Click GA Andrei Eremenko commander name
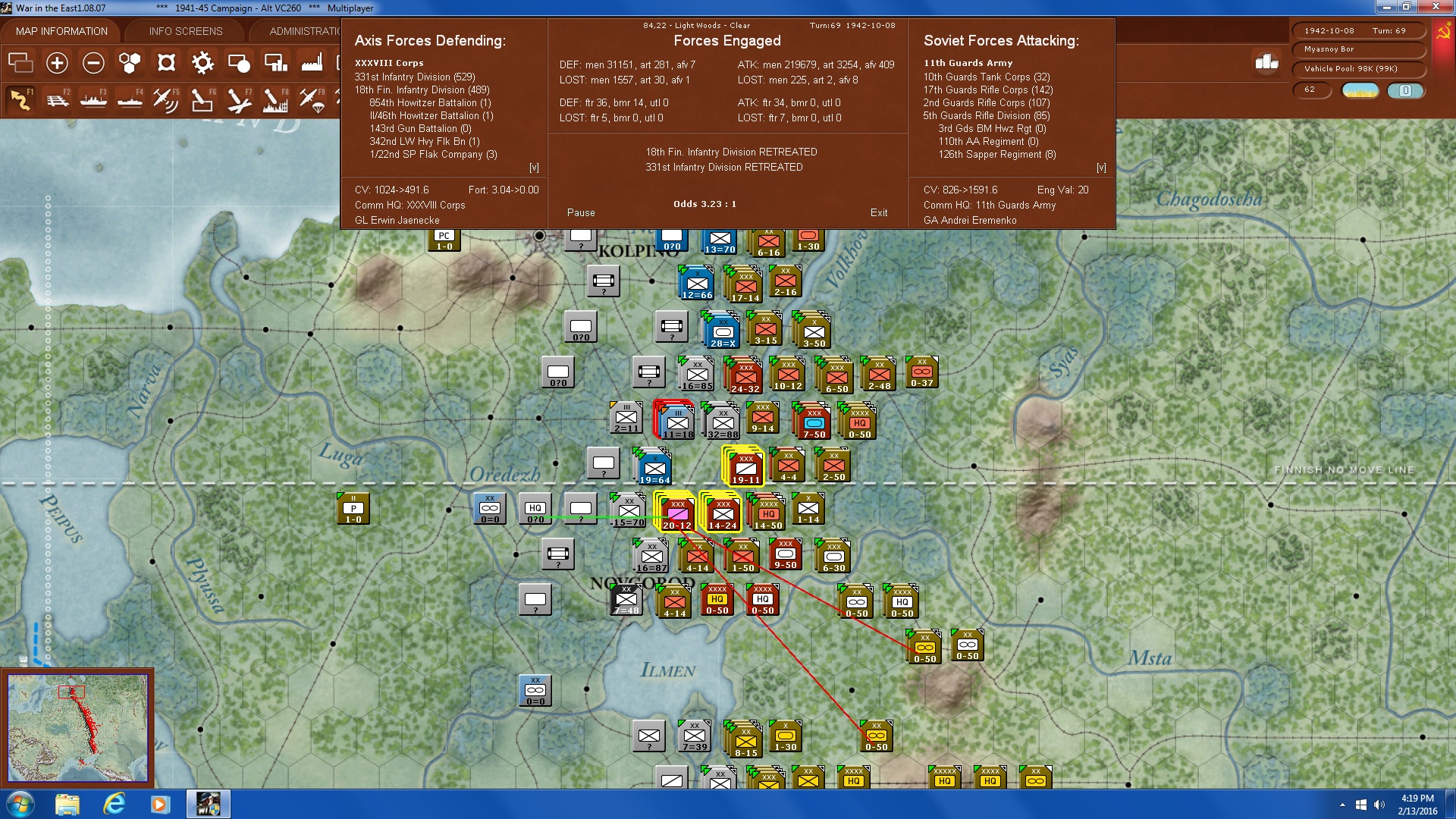 (x=970, y=221)
